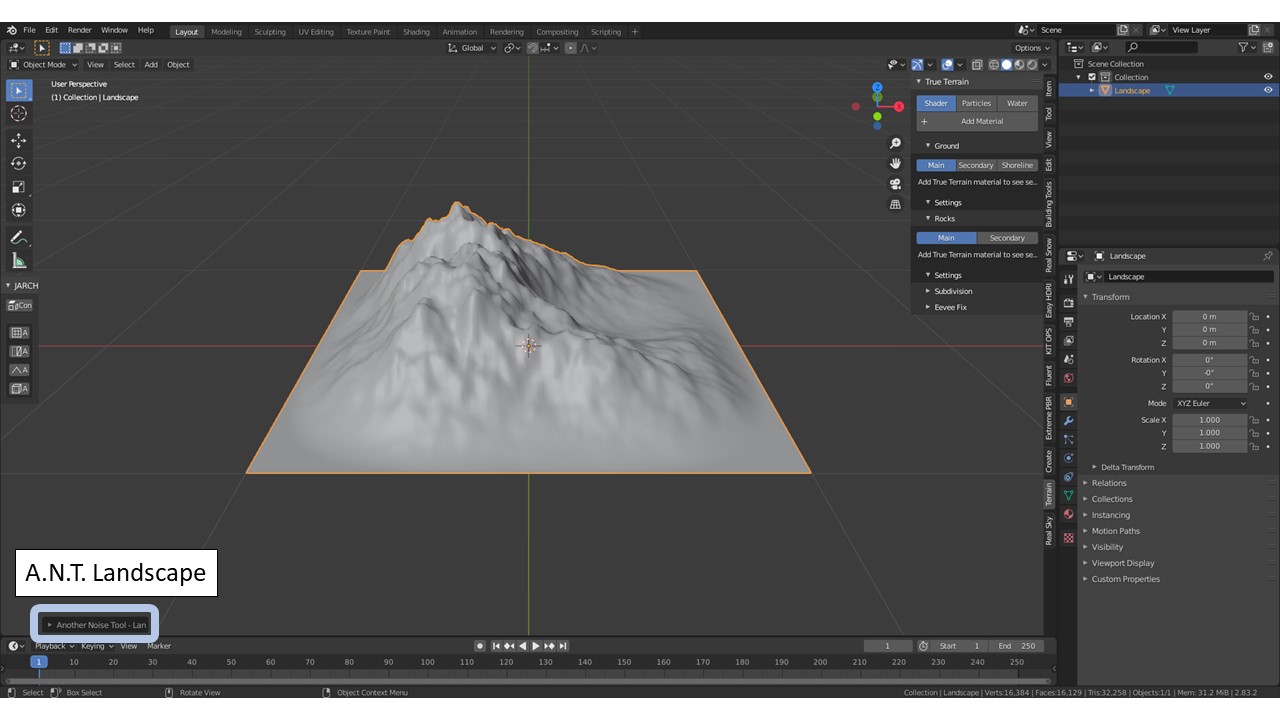Image resolution: width=1280 pixels, height=720 pixels.
Task: Activate the Cursor tool
Action: click(x=19, y=114)
